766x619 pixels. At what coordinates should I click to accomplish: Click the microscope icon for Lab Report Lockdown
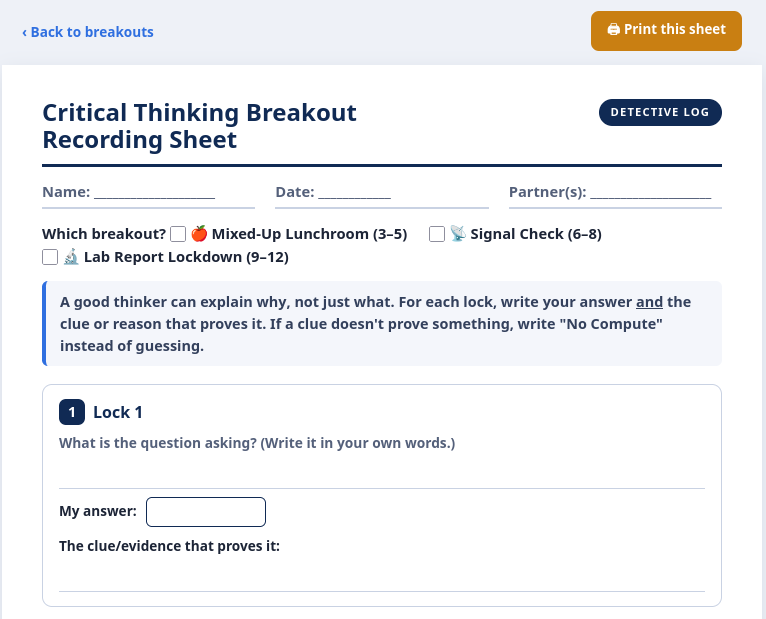pos(71,256)
